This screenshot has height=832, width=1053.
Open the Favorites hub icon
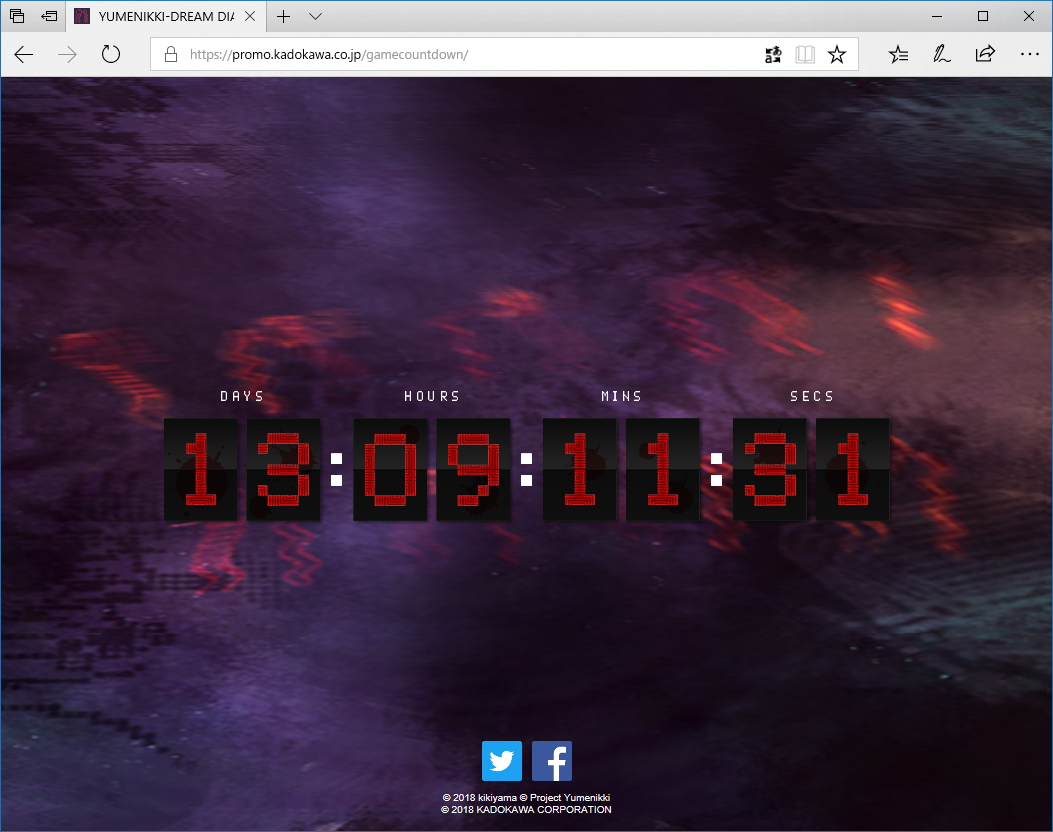click(x=898, y=54)
